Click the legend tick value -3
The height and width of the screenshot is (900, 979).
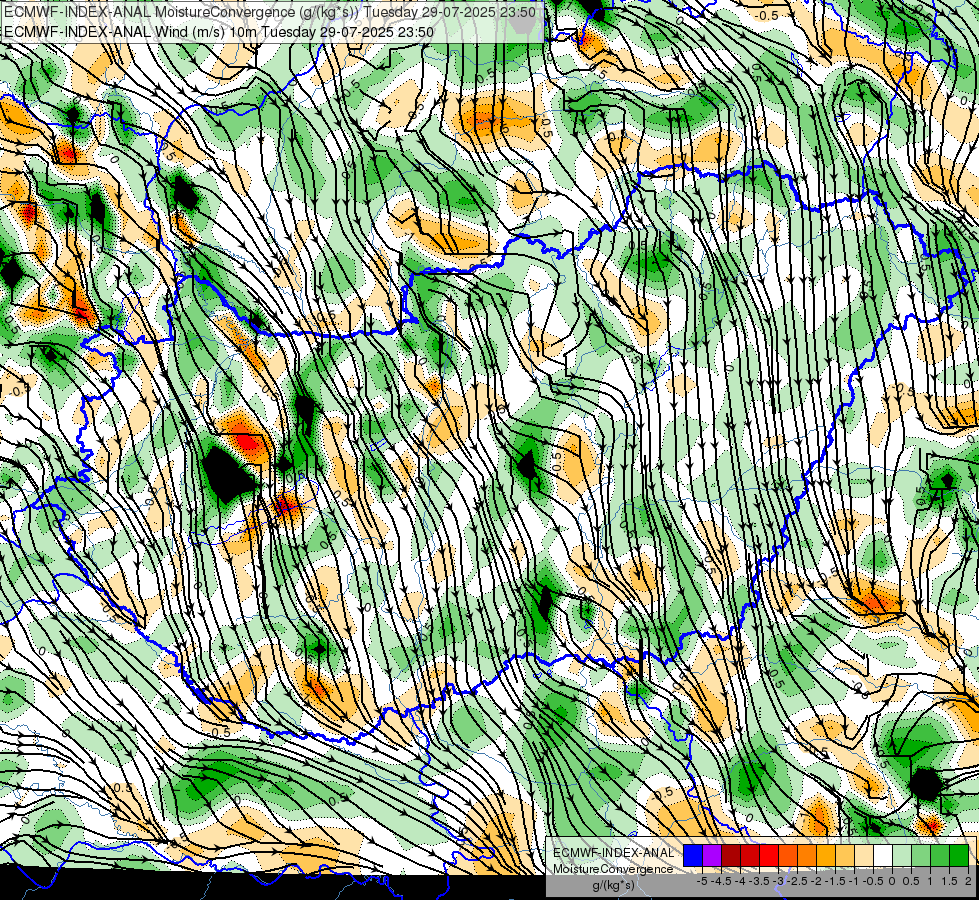pos(778,881)
